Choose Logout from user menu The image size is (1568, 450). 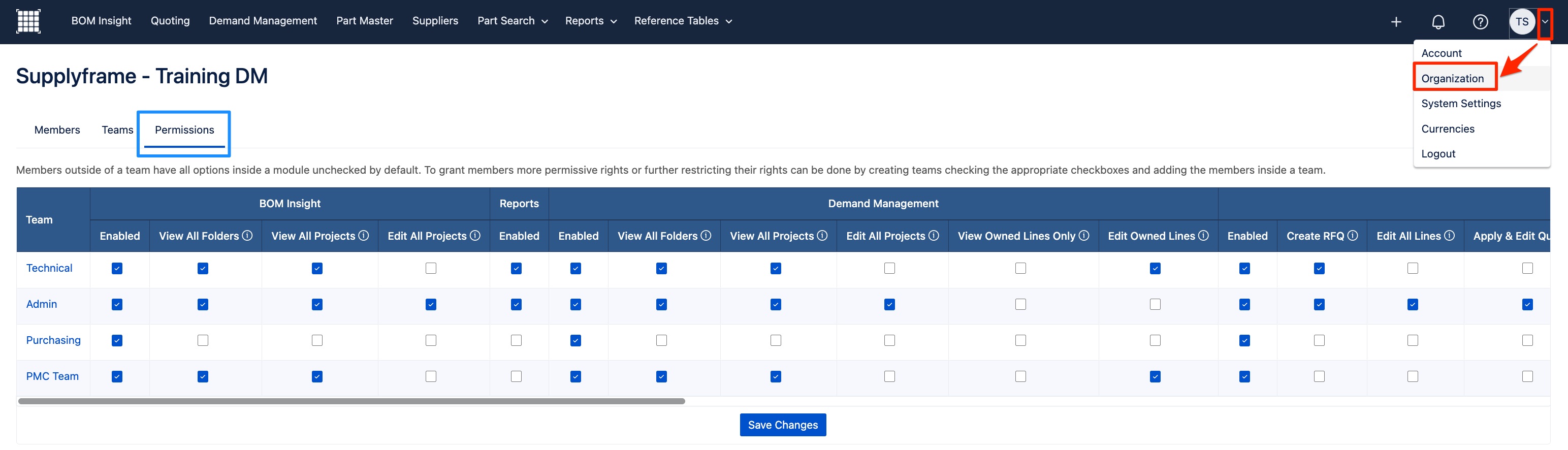1438,154
